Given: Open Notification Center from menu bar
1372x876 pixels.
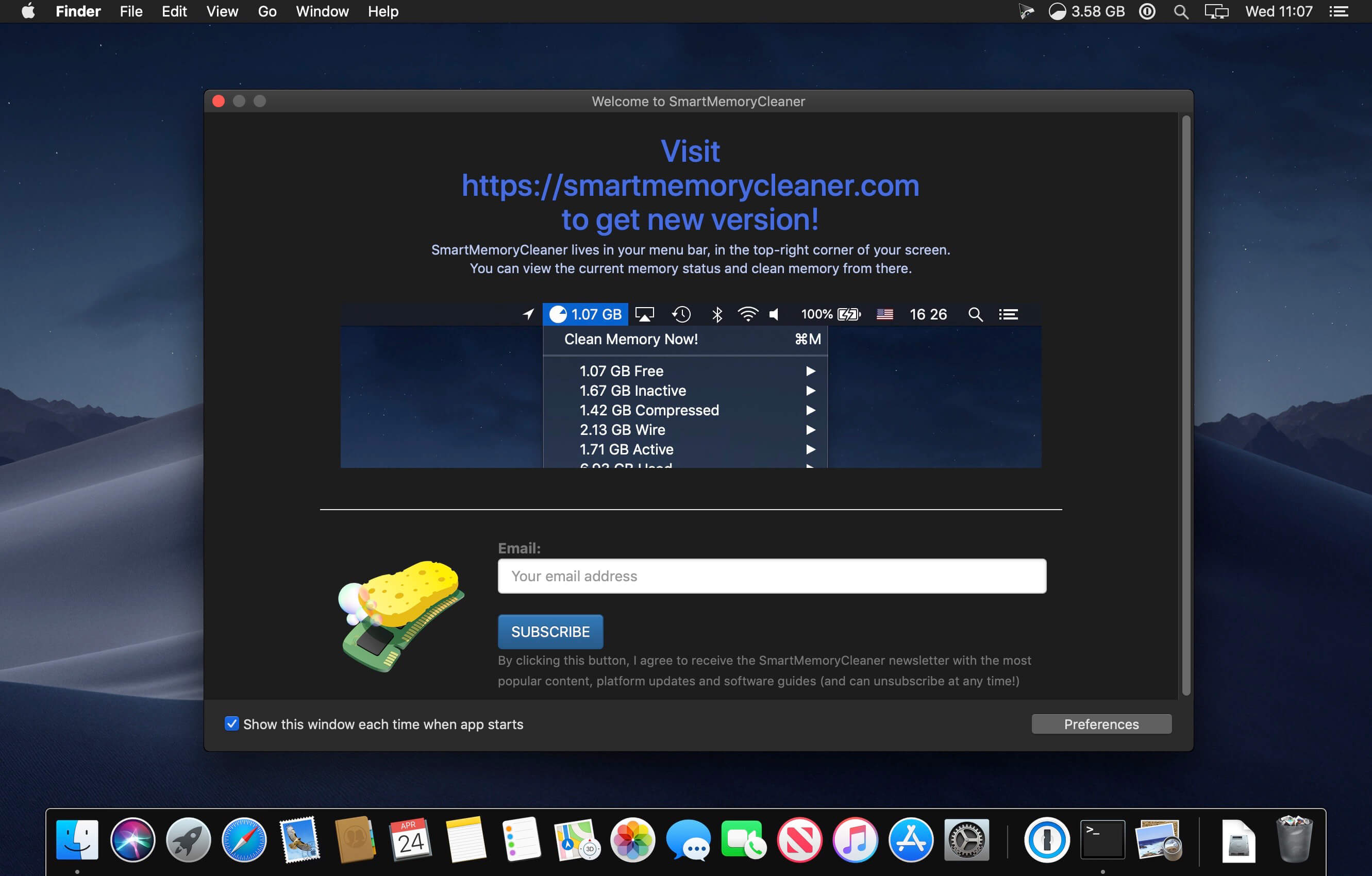Looking at the screenshot, I should [x=1339, y=11].
